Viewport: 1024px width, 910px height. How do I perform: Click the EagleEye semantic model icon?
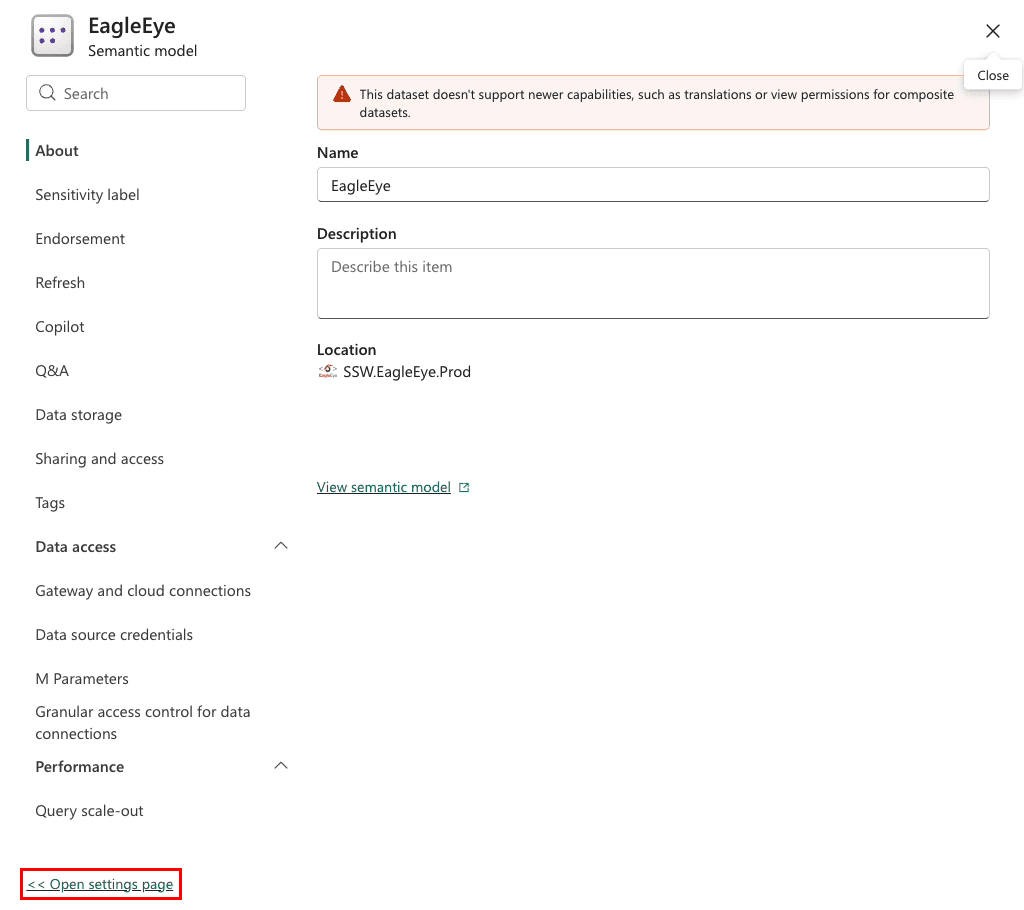coord(52,35)
